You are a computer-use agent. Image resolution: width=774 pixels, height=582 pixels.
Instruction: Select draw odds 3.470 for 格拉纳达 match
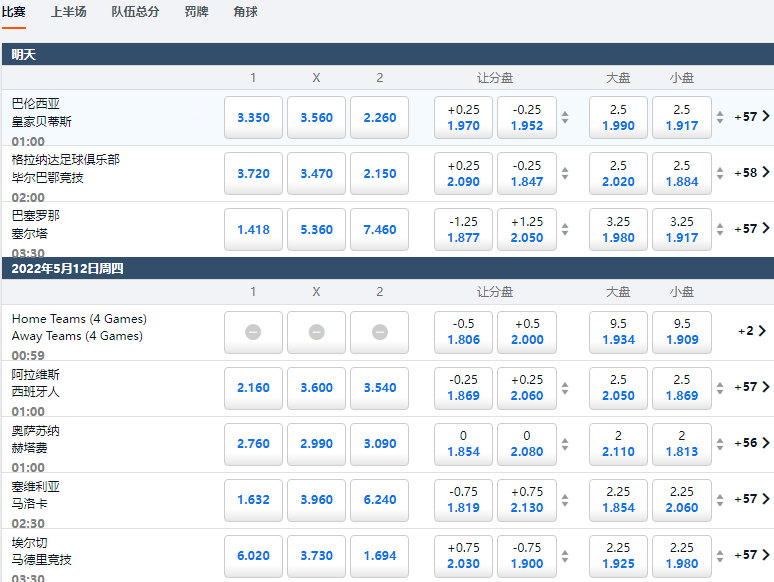pos(316,173)
